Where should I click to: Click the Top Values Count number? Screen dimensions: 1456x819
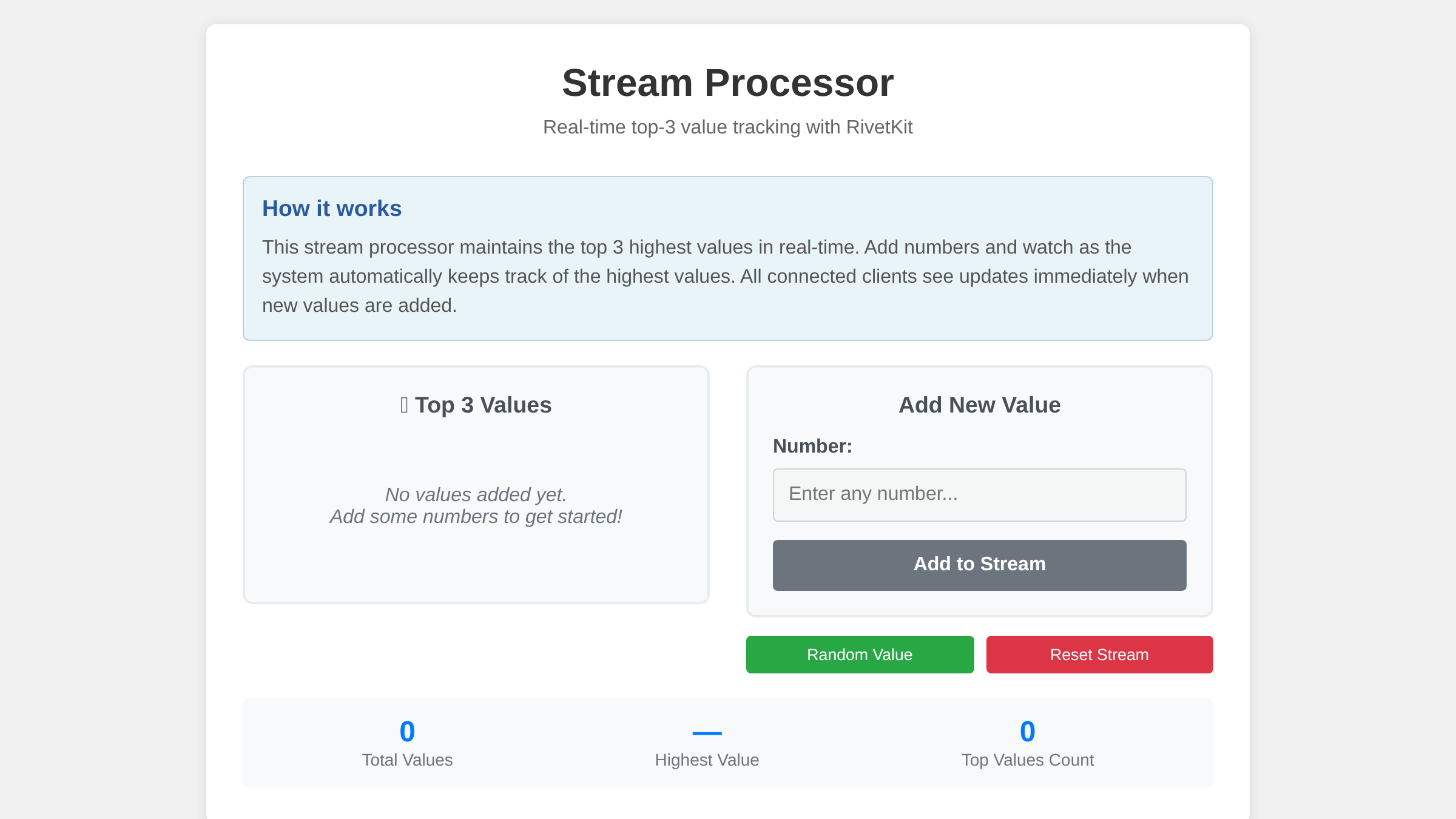coord(1026,732)
